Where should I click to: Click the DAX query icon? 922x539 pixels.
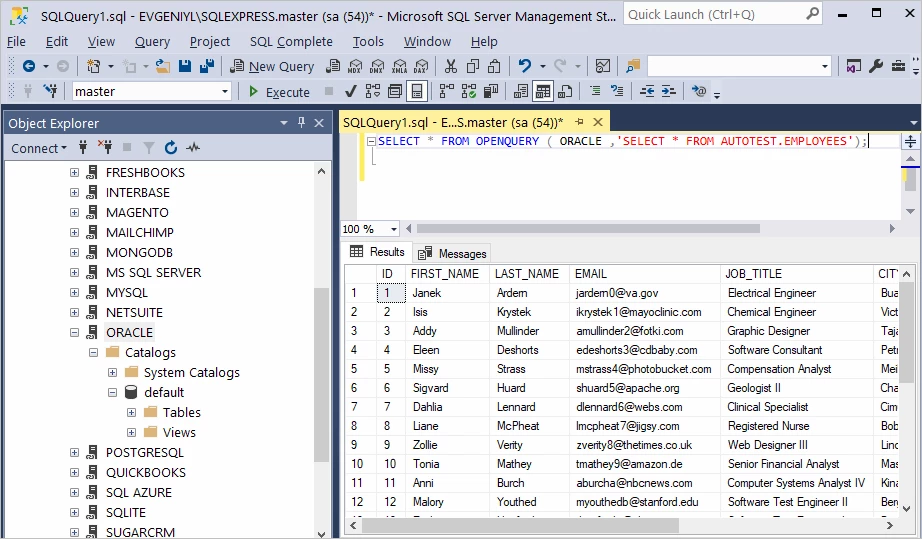coord(421,66)
